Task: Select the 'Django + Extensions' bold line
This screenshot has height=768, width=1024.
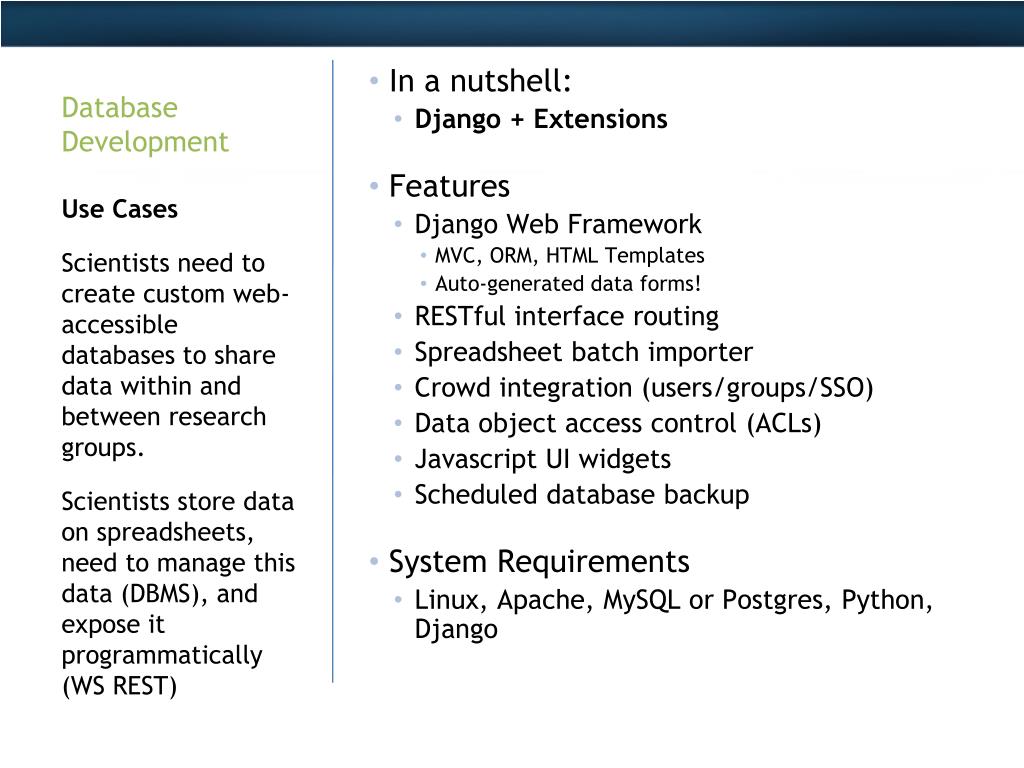Action: click(x=541, y=120)
